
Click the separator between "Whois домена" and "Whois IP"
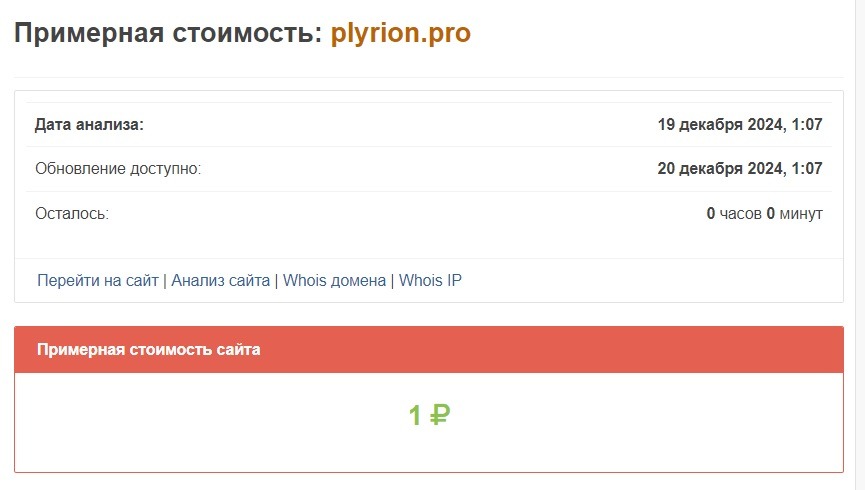[392, 281]
